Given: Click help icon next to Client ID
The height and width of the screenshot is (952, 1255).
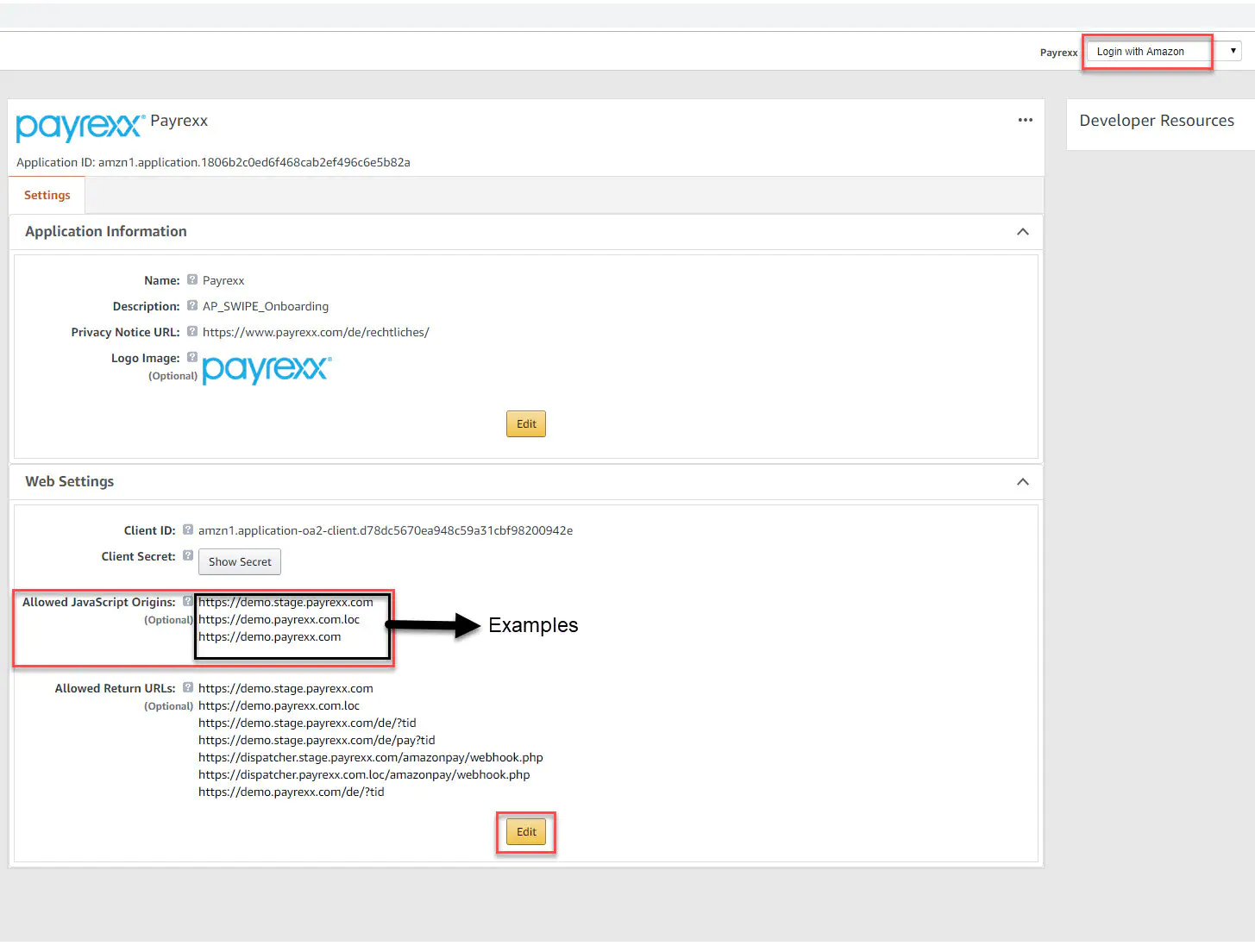Looking at the screenshot, I should pyautogui.click(x=188, y=529).
